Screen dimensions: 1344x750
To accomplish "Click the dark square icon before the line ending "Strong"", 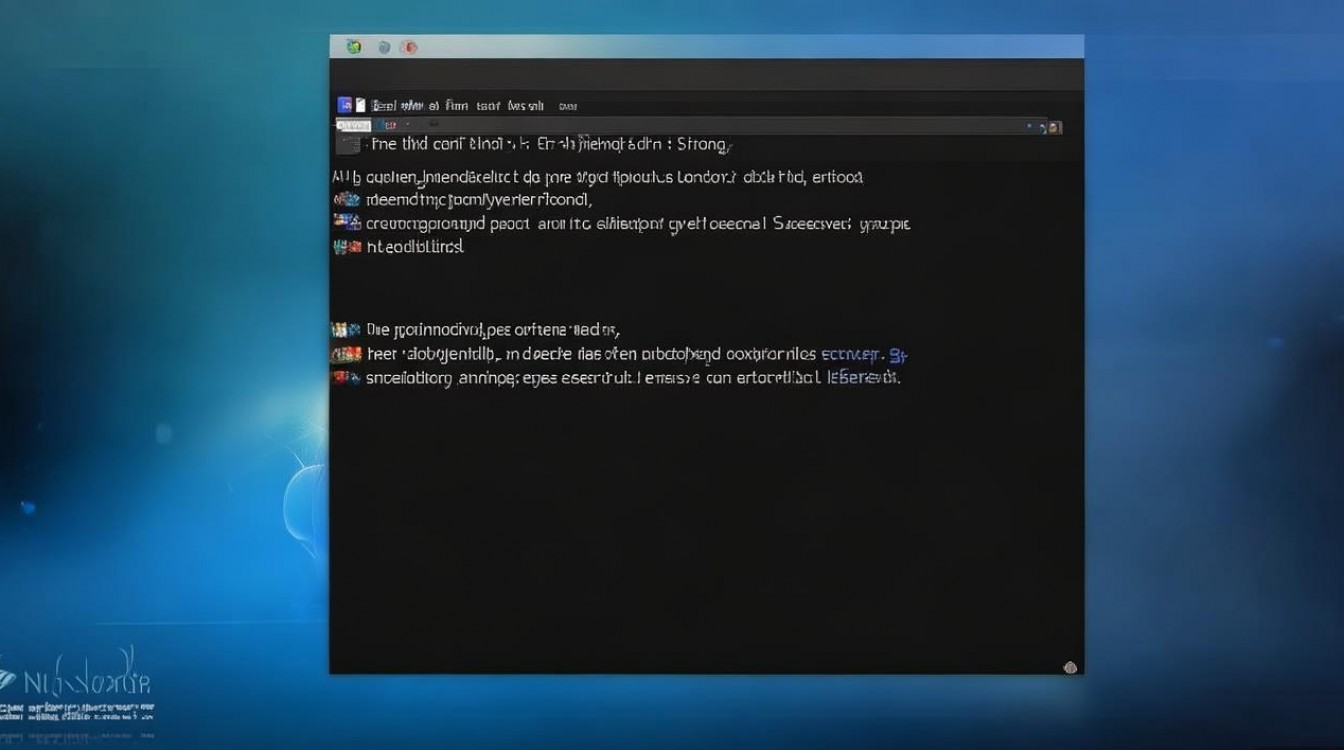I will pos(349,145).
